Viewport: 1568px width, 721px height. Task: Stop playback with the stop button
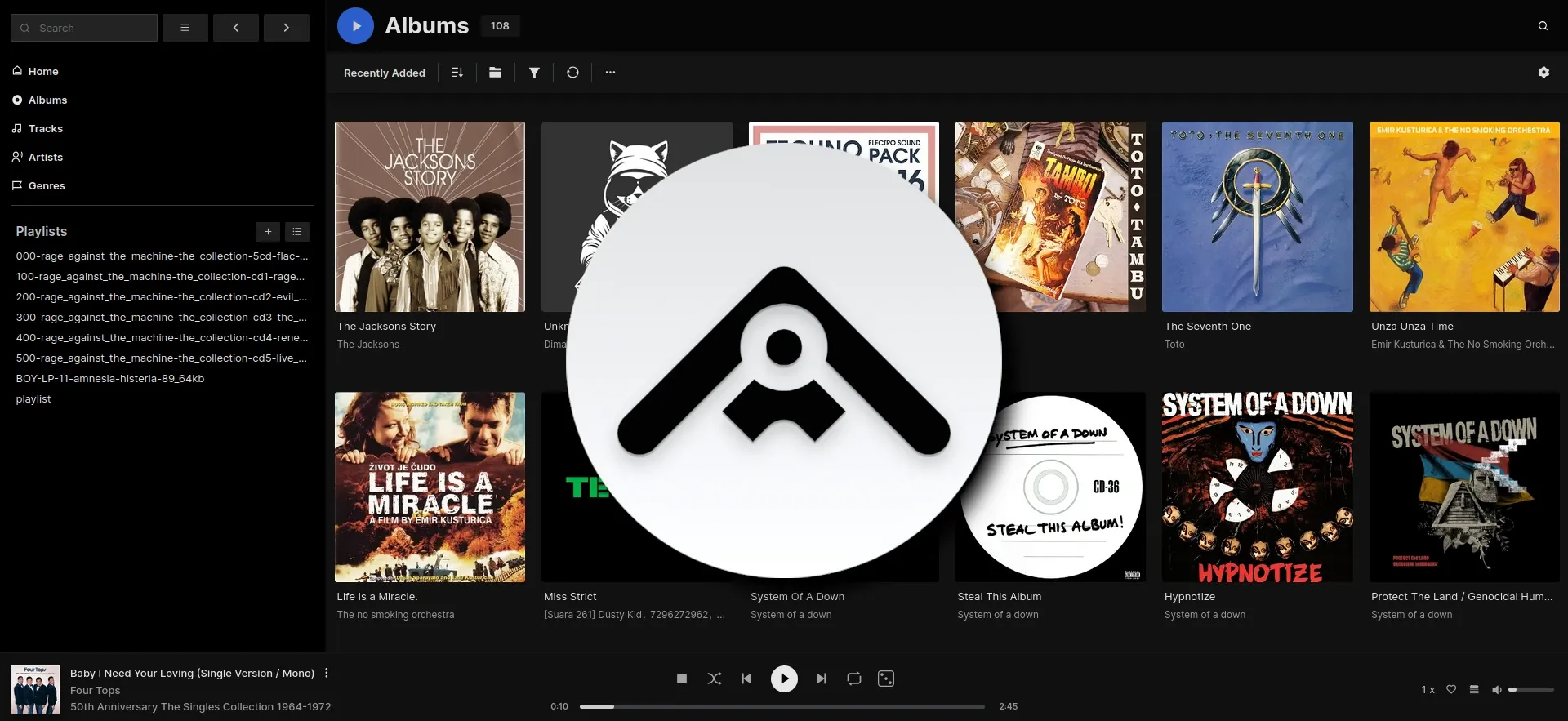[682, 679]
